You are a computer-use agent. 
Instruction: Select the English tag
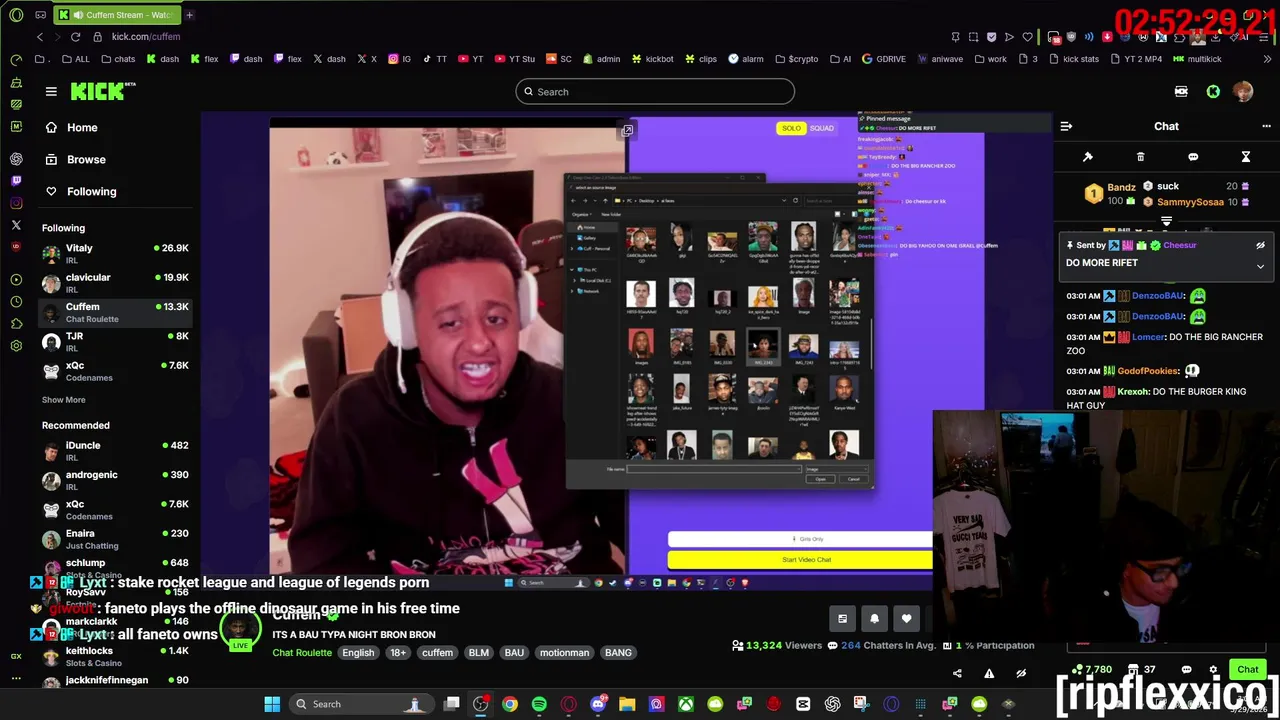[358, 653]
